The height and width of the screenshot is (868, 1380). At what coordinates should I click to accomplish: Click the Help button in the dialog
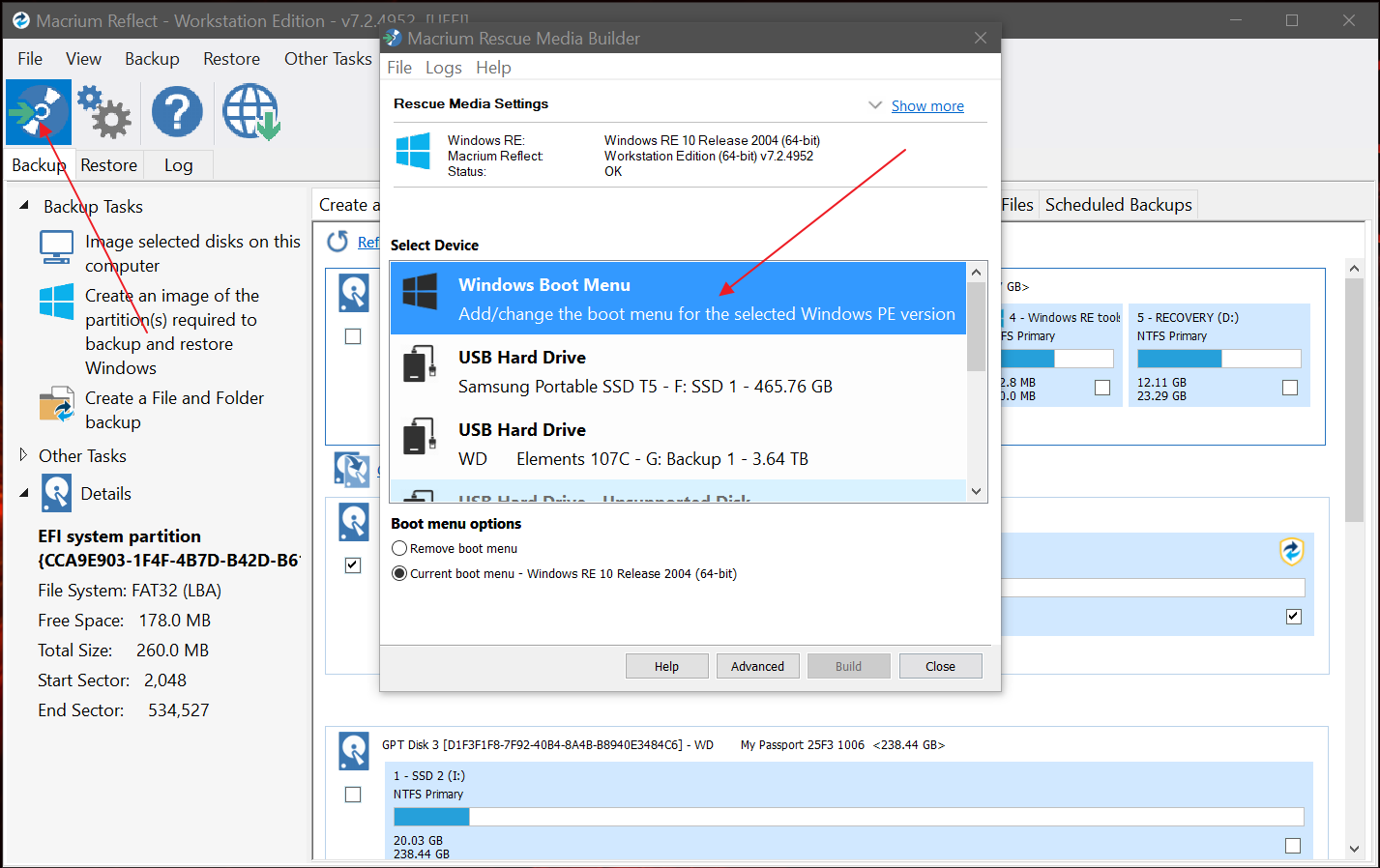pos(666,666)
